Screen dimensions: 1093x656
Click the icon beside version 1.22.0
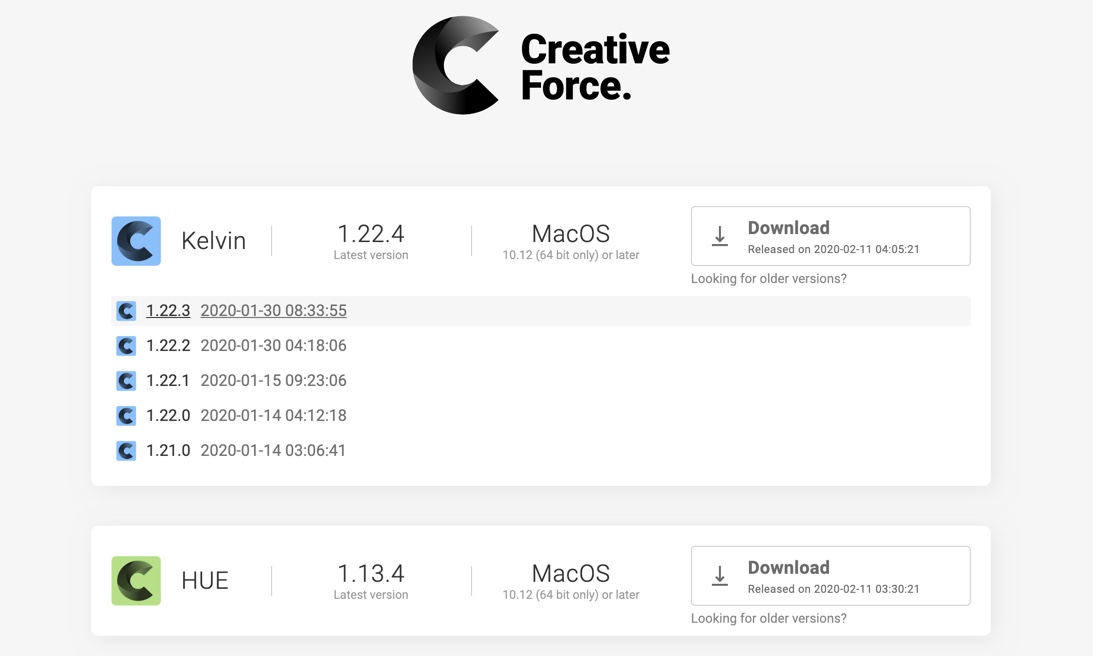[x=126, y=416]
